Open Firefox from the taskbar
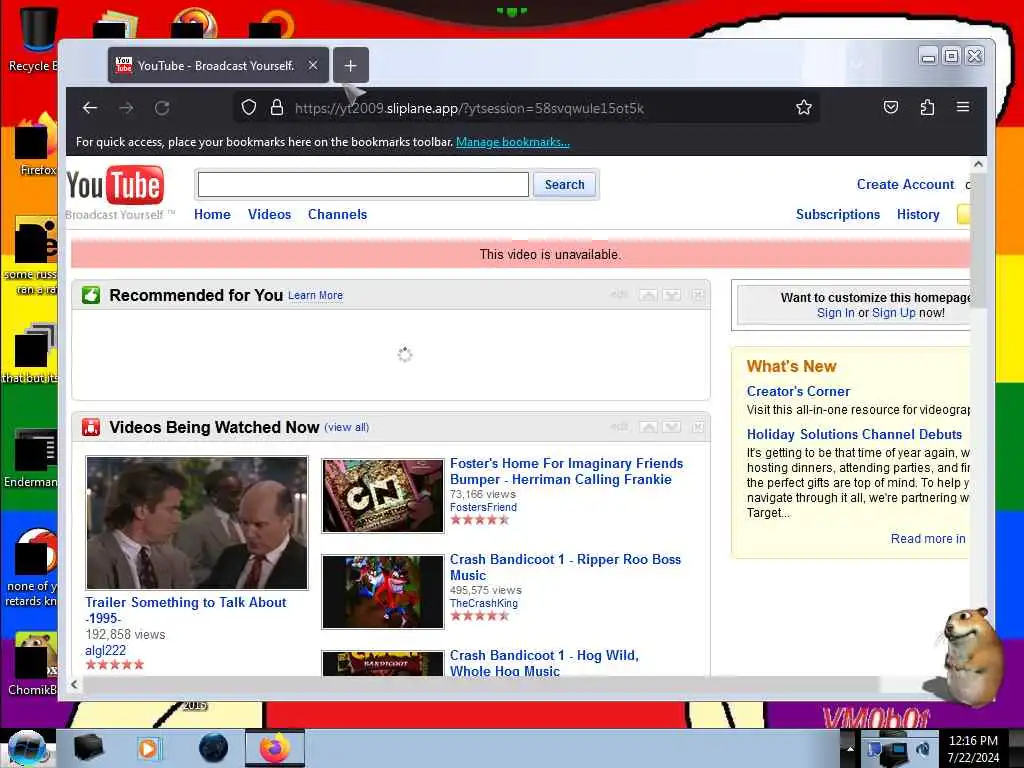The height and width of the screenshot is (768, 1024). point(275,748)
